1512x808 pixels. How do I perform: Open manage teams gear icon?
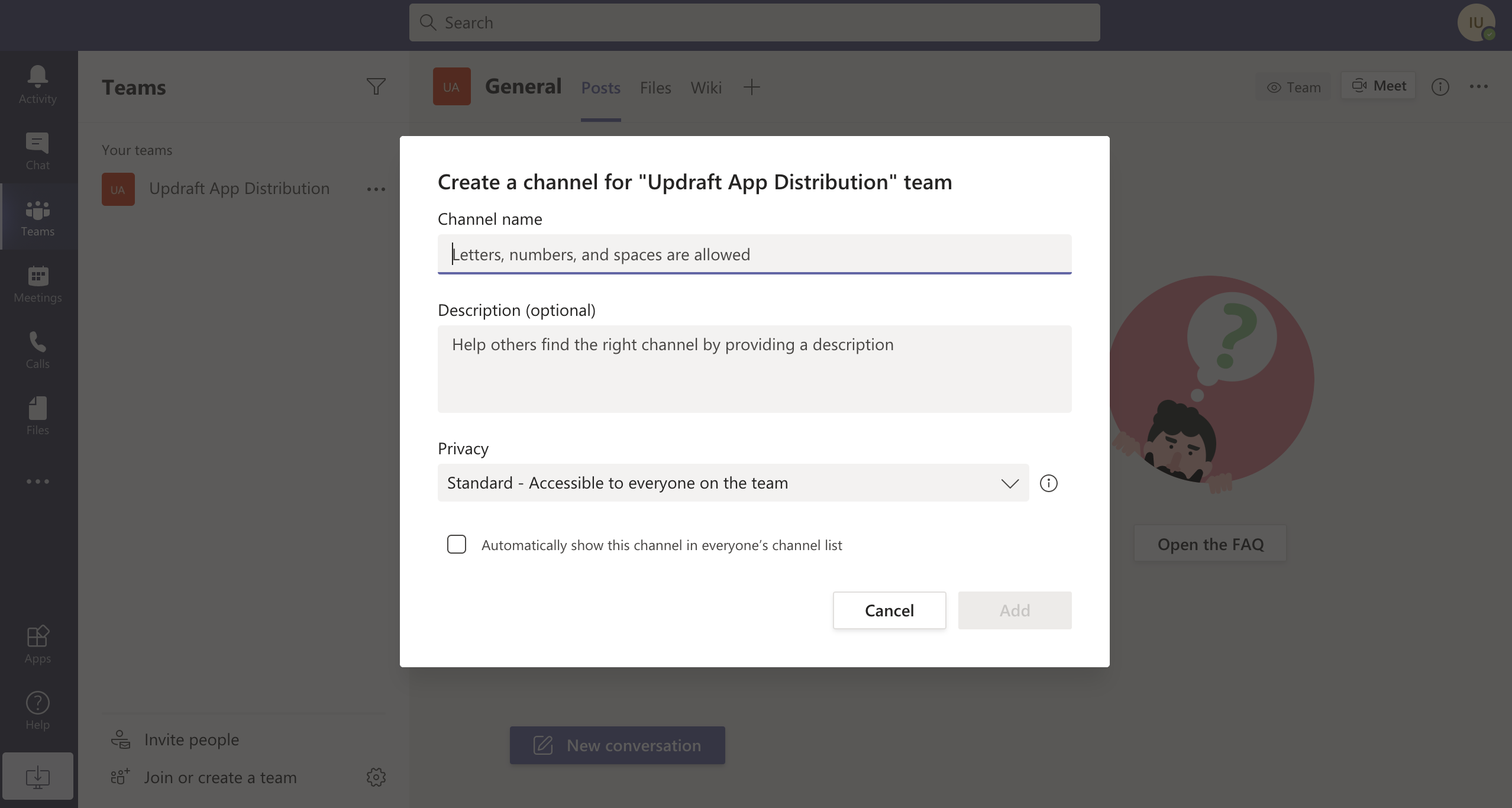click(376, 777)
